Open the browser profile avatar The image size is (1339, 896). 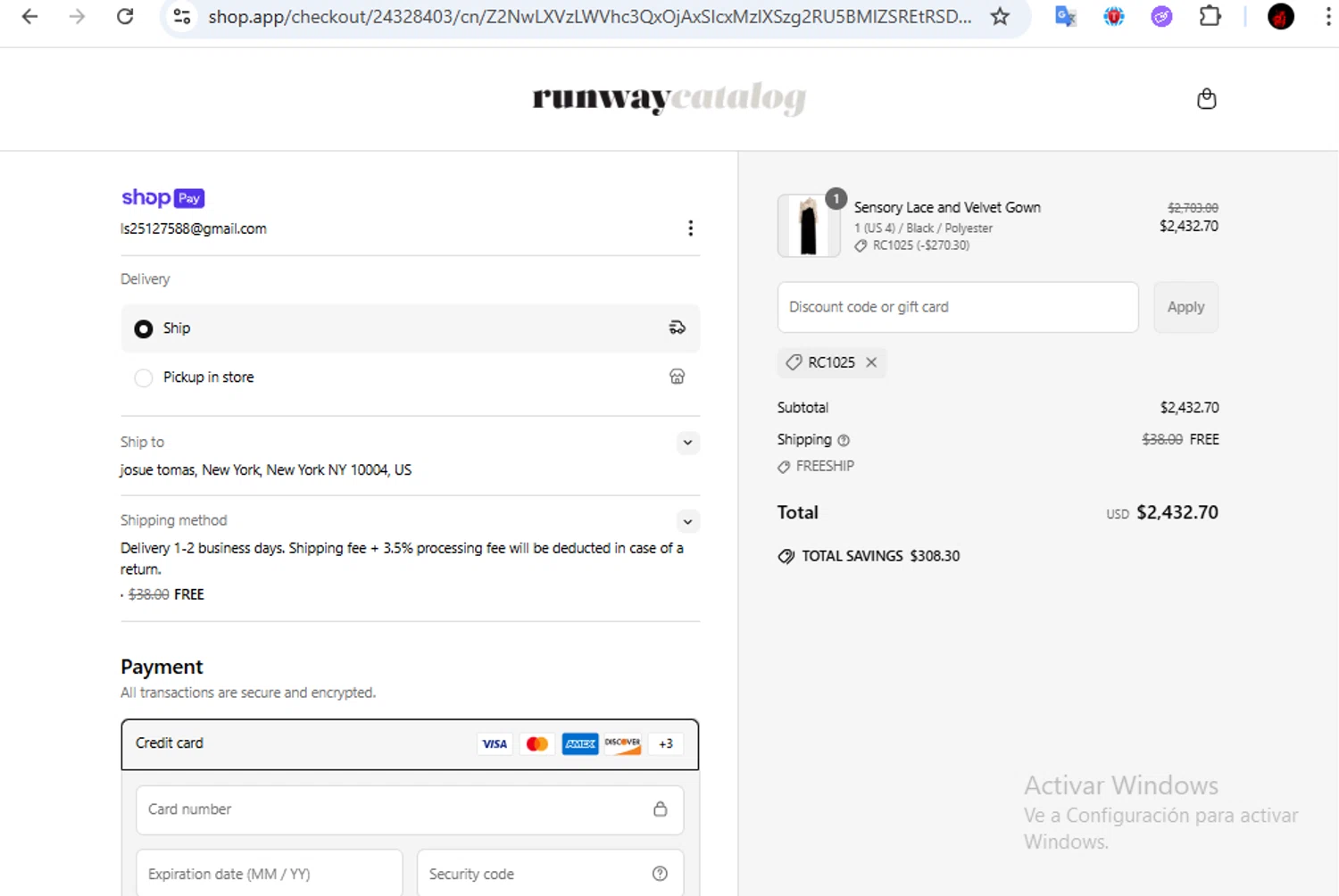(x=1281, y=16)
